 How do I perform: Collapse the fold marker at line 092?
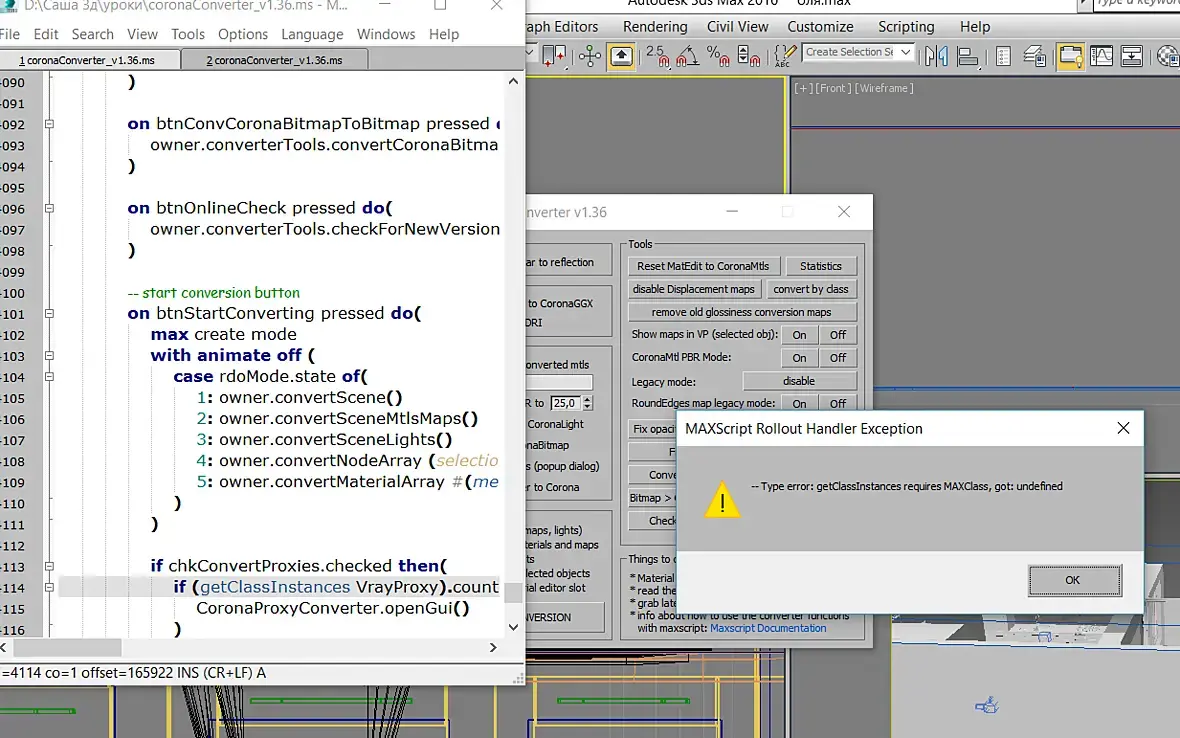pyautogui.click(x=49, y=124)
